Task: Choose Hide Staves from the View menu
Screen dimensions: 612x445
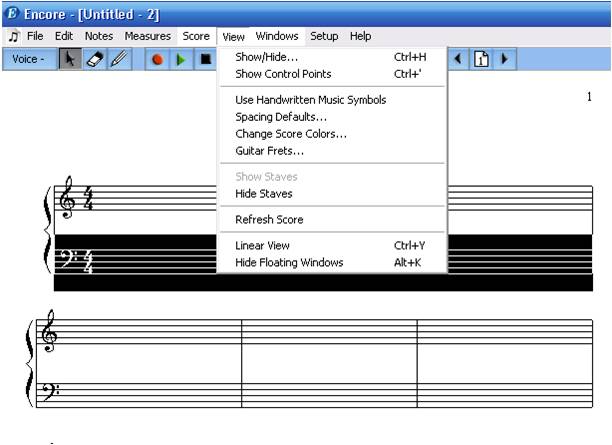Action: point(264,194)
